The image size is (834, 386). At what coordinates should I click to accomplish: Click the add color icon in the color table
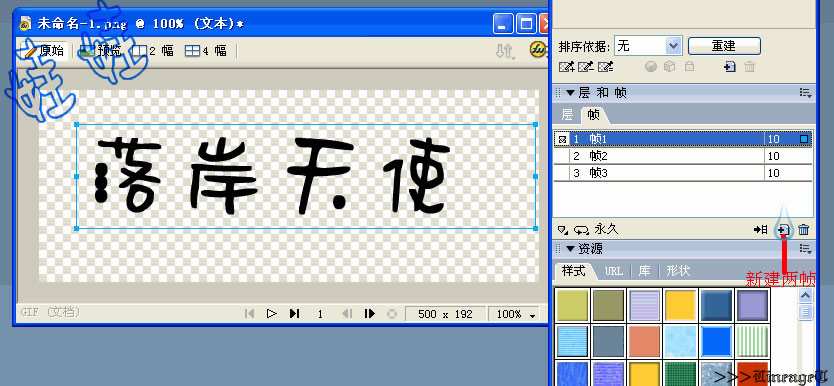[730, 67]
